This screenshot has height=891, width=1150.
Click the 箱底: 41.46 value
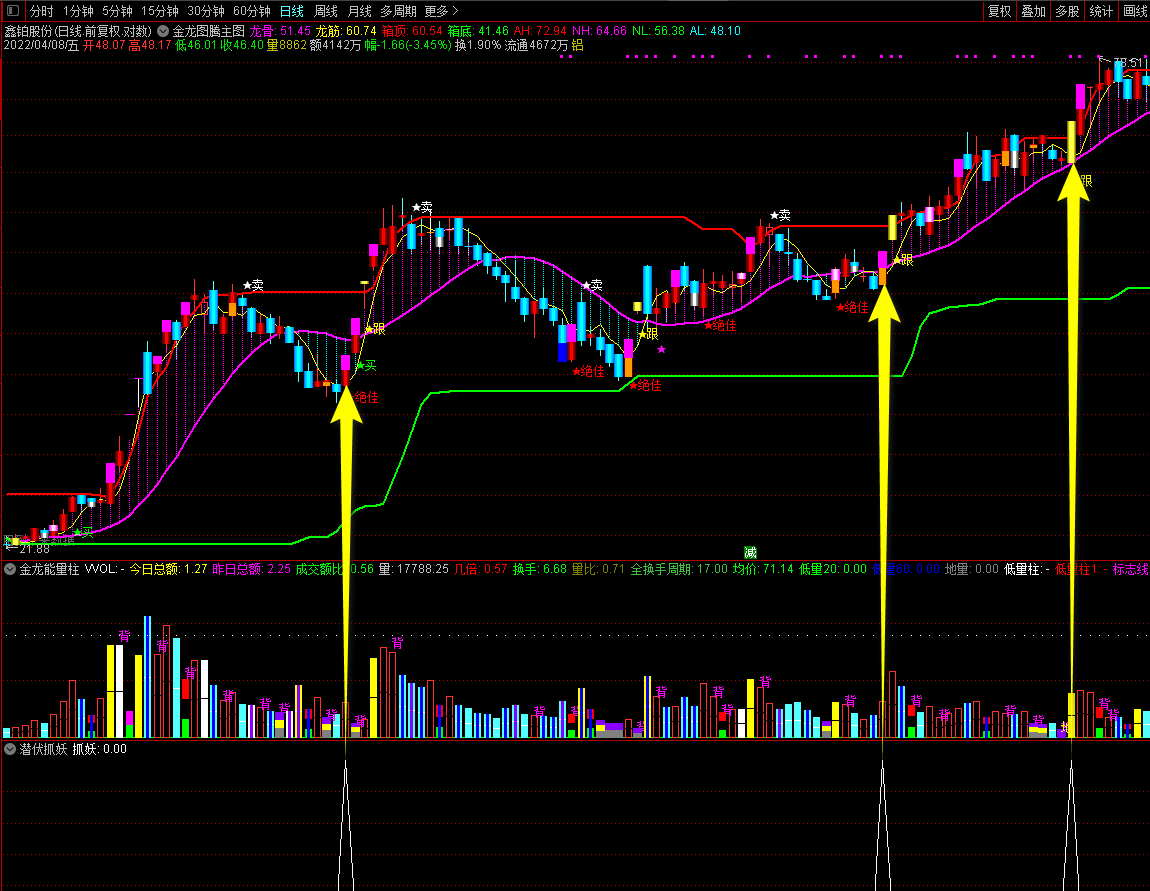(x=478, y=31)
